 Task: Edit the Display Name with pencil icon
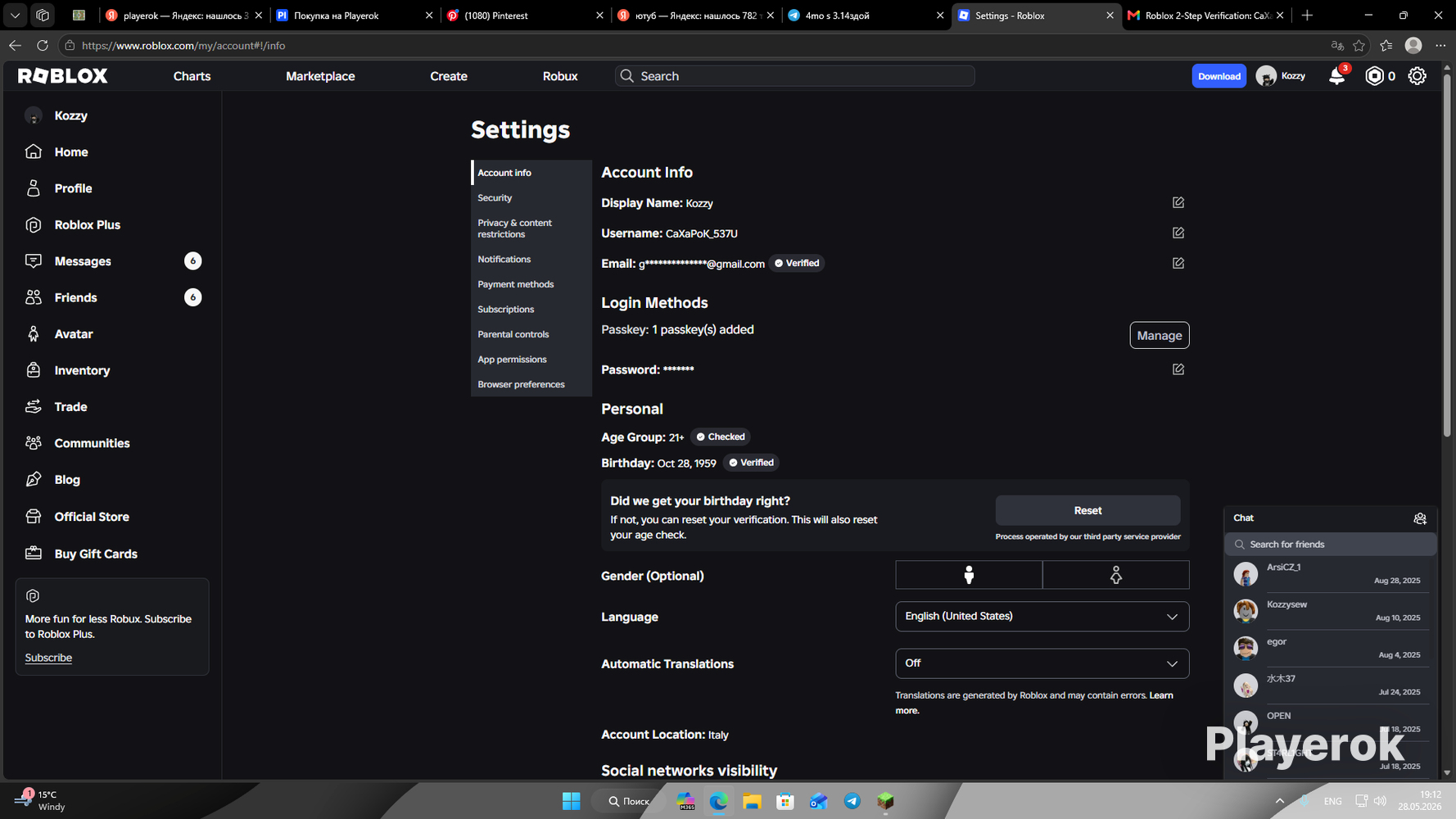tap(1178, 202)
